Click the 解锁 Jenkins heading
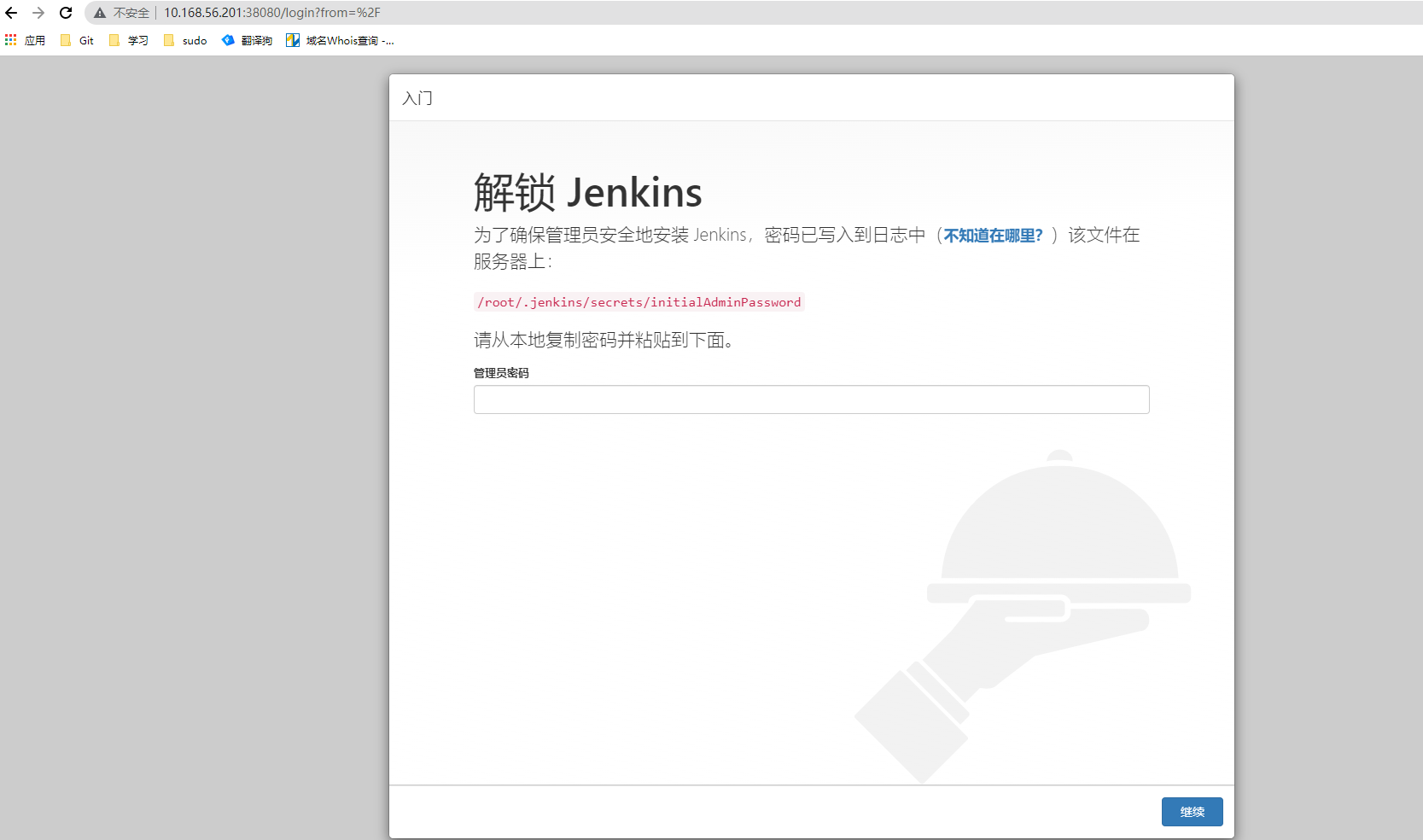The width and height of the screenshot is (1423, 840). click(x=588, y=192)
